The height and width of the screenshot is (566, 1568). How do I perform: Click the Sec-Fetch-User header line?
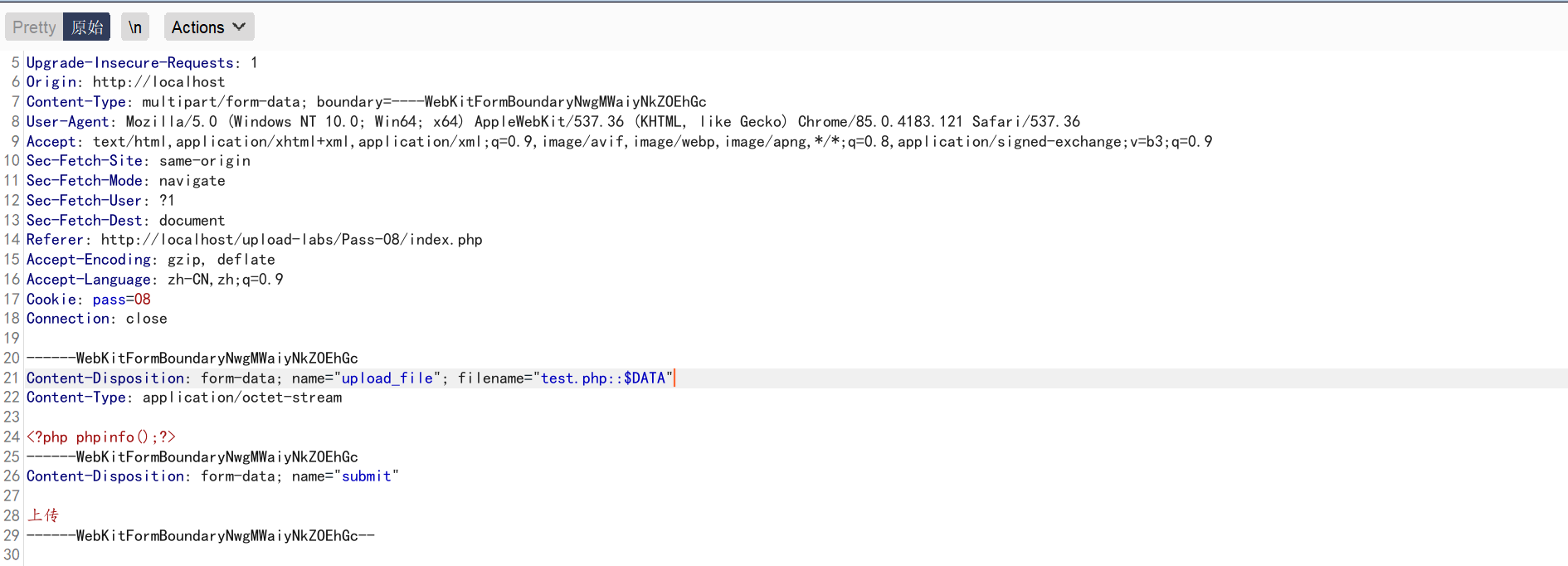(100, 201)
